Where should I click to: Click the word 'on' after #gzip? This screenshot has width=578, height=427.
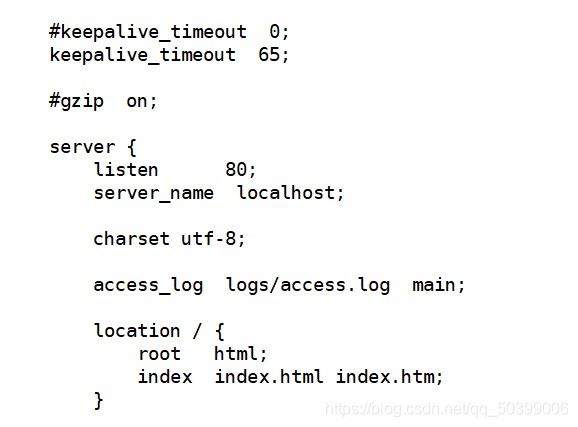(x=137, y=101)
